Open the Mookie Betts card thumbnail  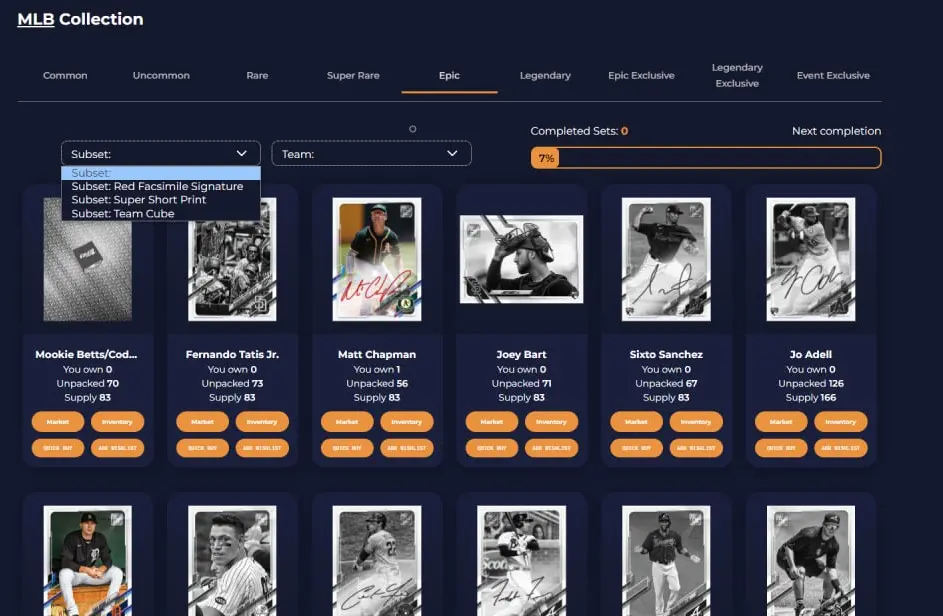(88, 259)
